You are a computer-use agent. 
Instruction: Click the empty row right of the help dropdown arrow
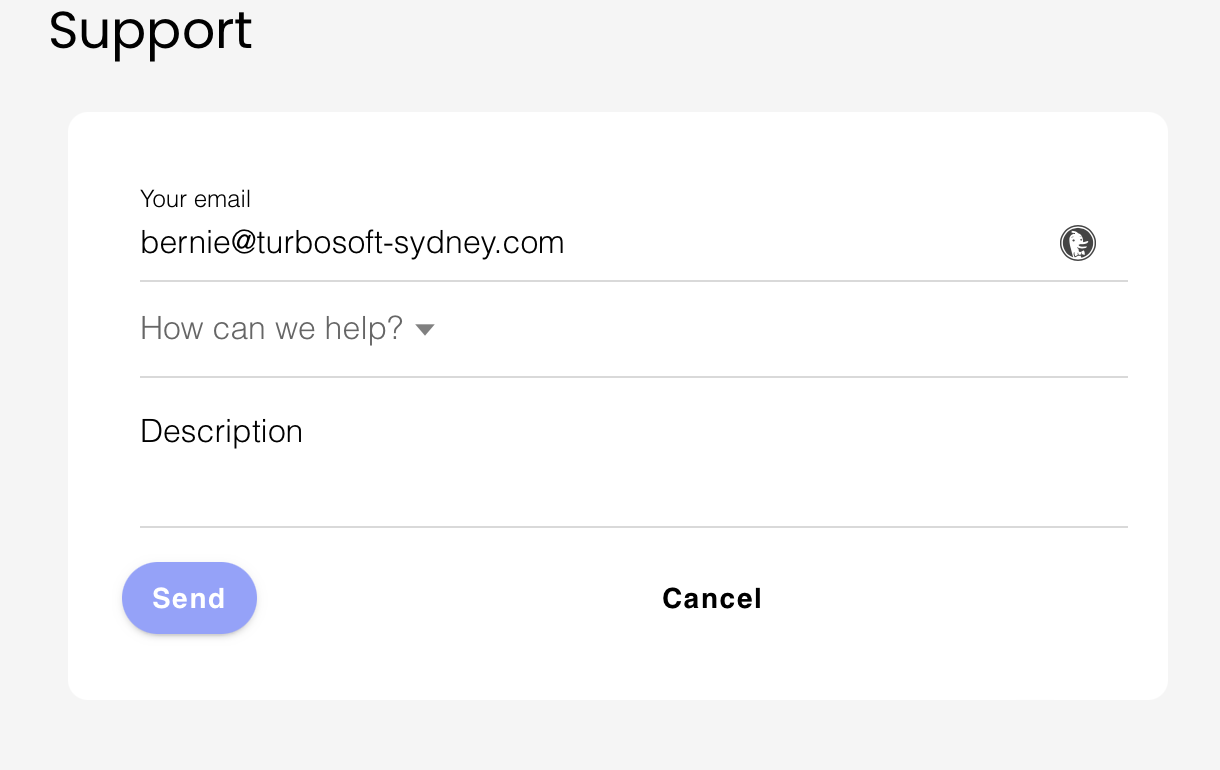780,329
